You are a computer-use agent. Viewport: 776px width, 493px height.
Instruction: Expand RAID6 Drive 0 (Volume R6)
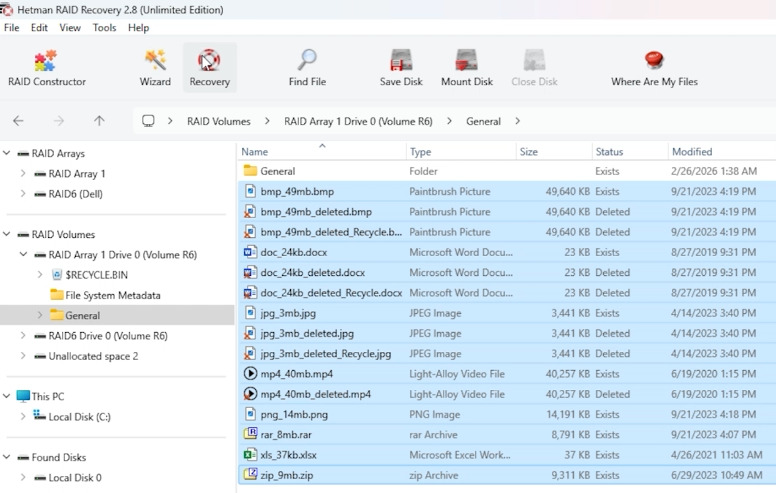click(x=23, y=336)
